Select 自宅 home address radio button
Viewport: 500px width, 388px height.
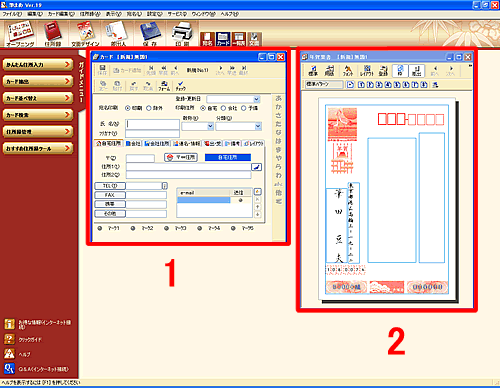[x=203, y=108]
